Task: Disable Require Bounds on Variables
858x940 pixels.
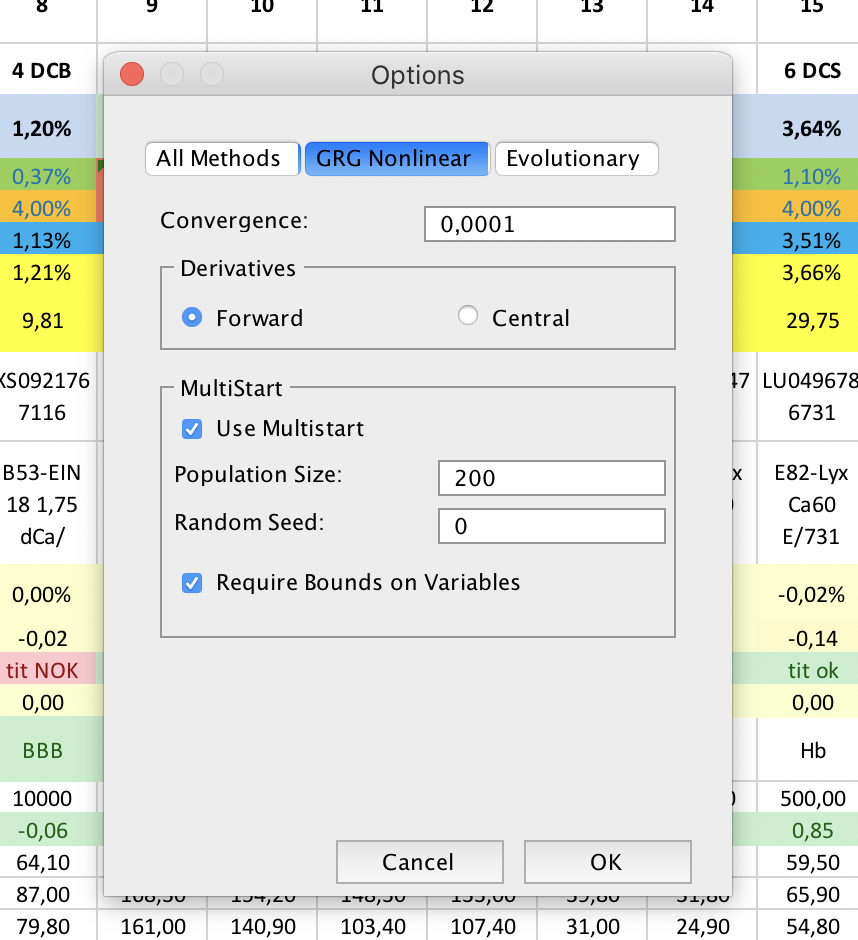Action: coord(191,582)
